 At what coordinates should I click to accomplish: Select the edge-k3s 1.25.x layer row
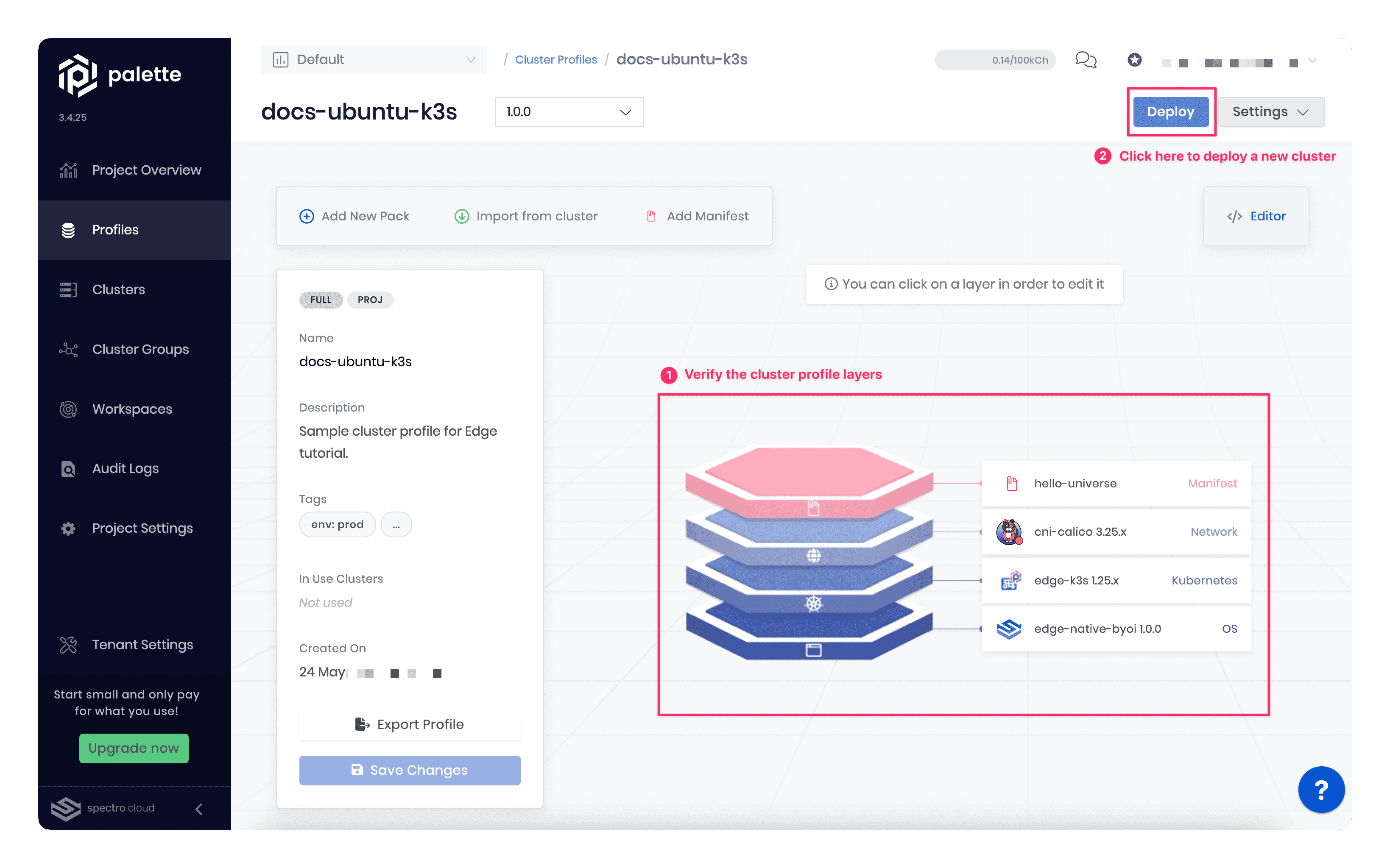click(x=1116, y=580)
